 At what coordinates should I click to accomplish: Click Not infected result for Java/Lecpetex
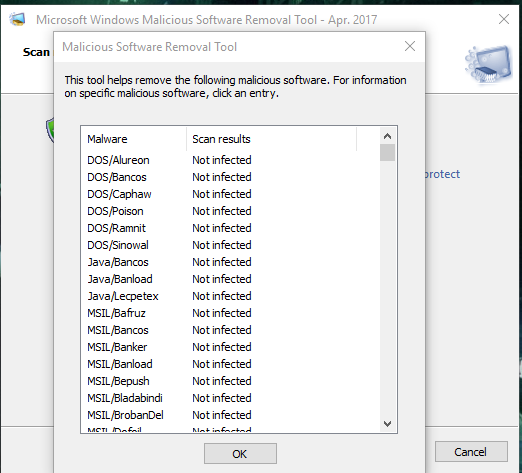[x=222, y=296]
